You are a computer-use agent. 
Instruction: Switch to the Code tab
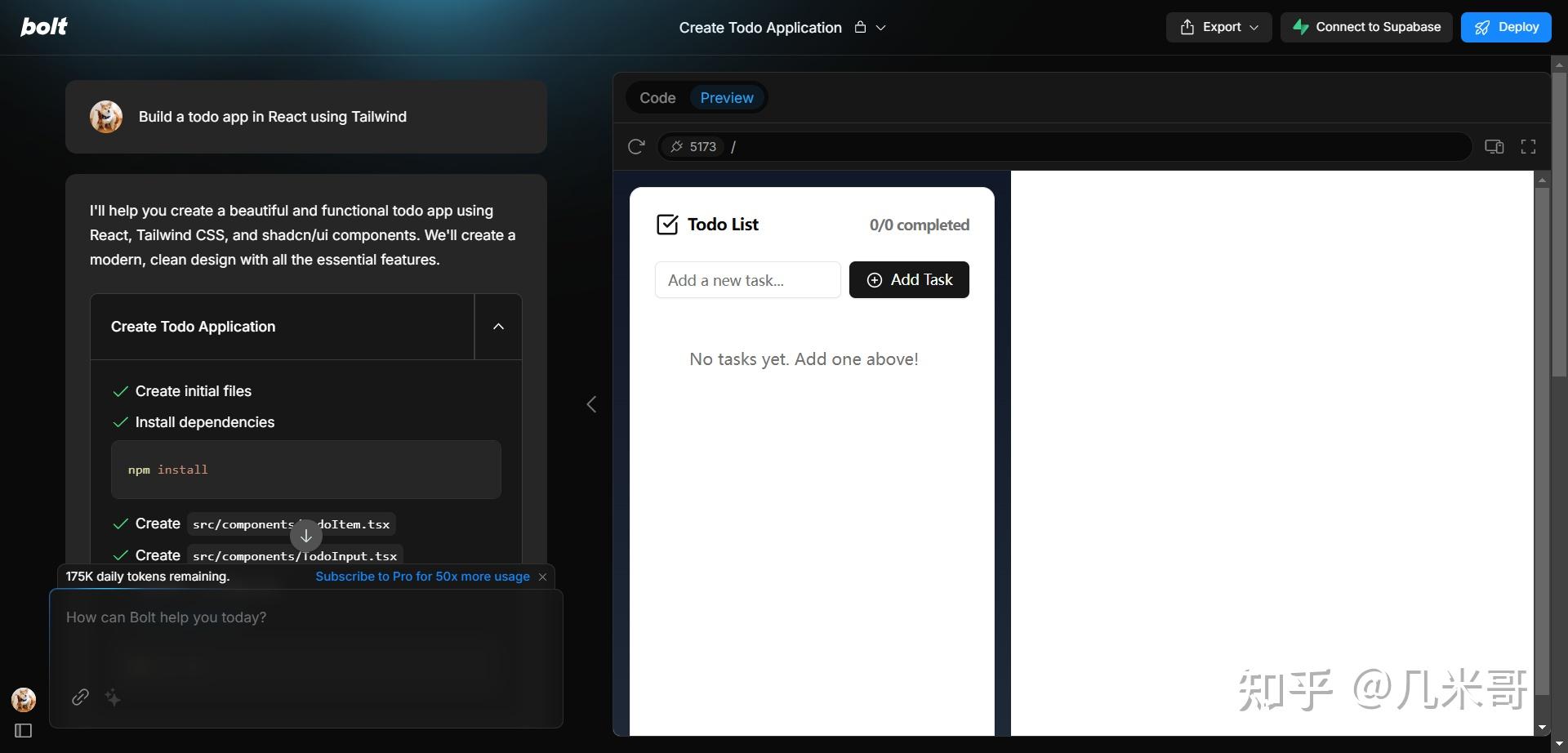tap(657, 98)
